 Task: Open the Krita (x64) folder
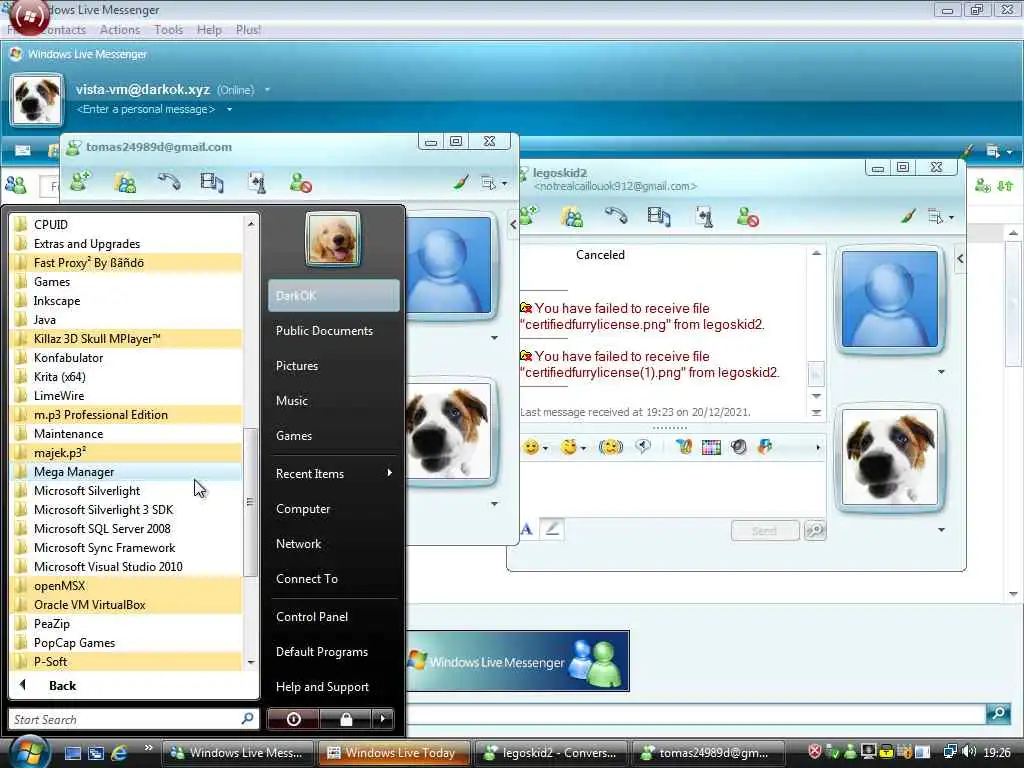[127, 377]
